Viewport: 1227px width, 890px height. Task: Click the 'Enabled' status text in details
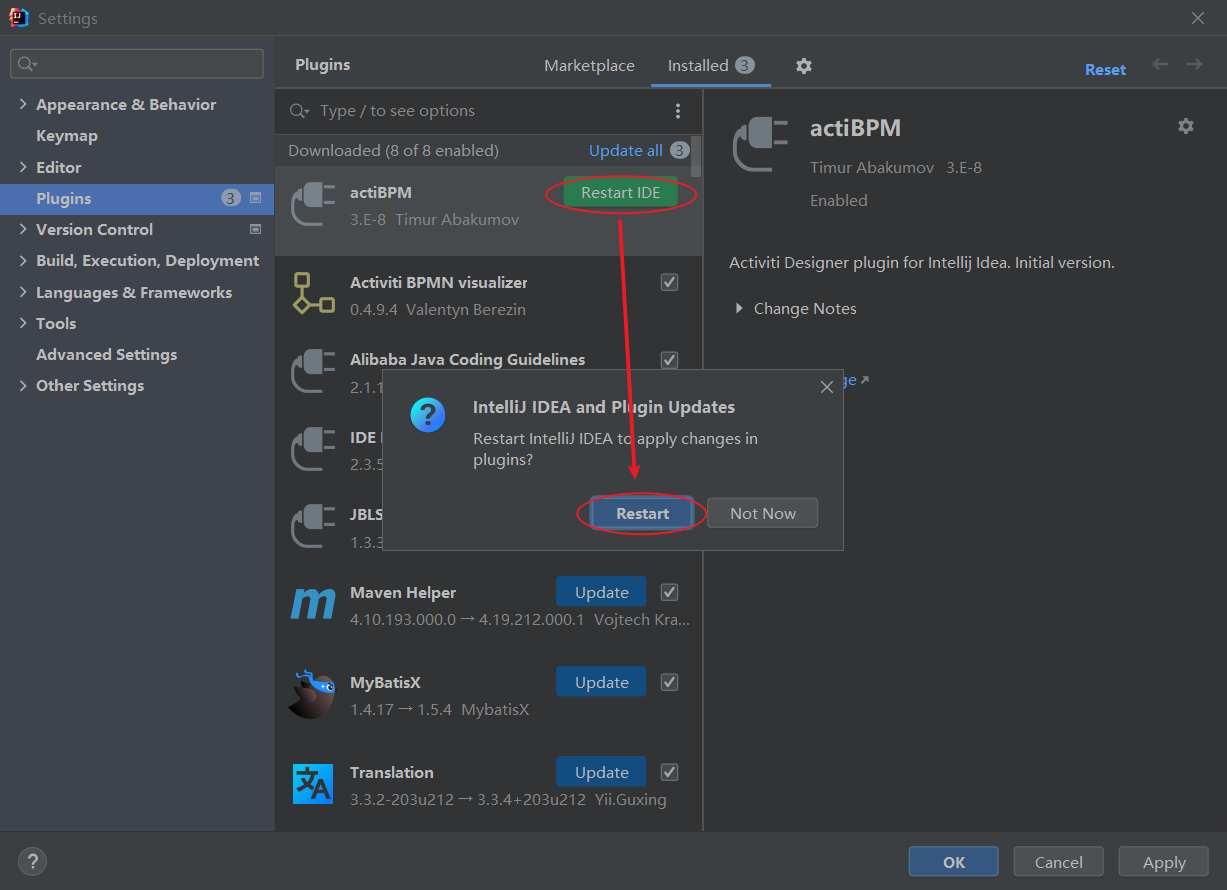838,200
